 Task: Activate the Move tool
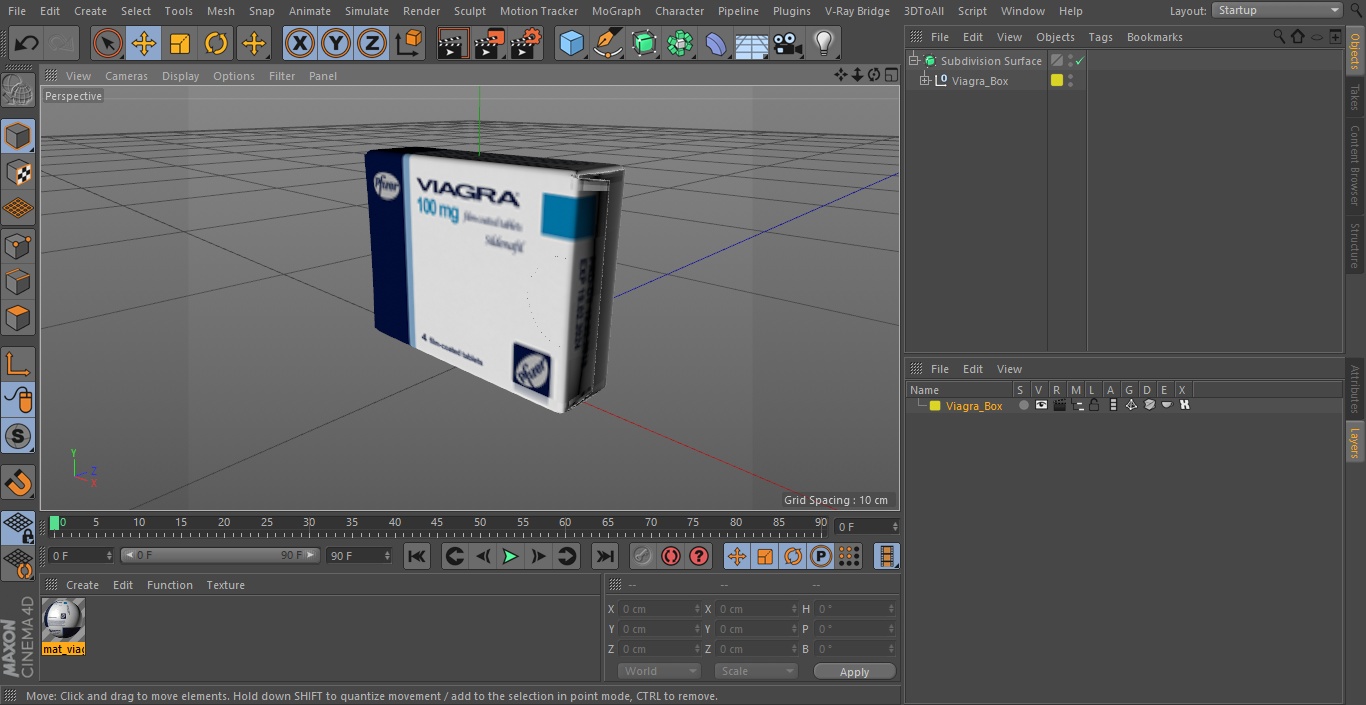(x=144, y=43)
